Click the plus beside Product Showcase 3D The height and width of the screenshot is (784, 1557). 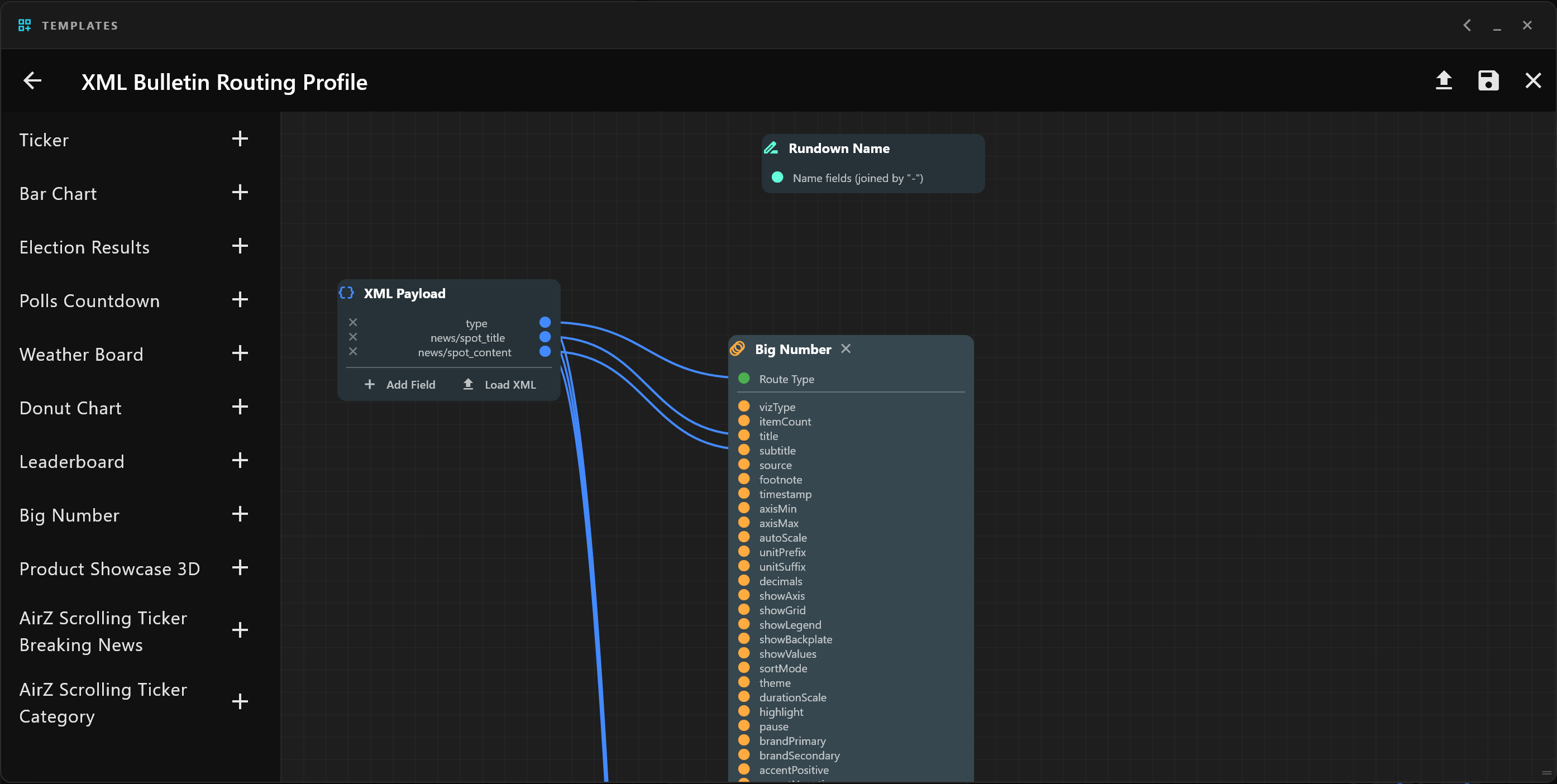pos(240,567)
